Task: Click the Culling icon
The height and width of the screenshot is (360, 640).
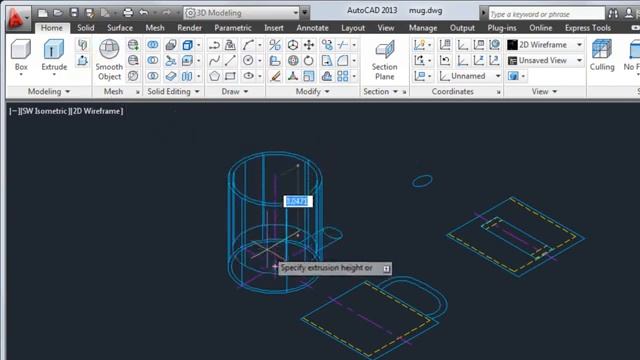Action: point(602,56)
